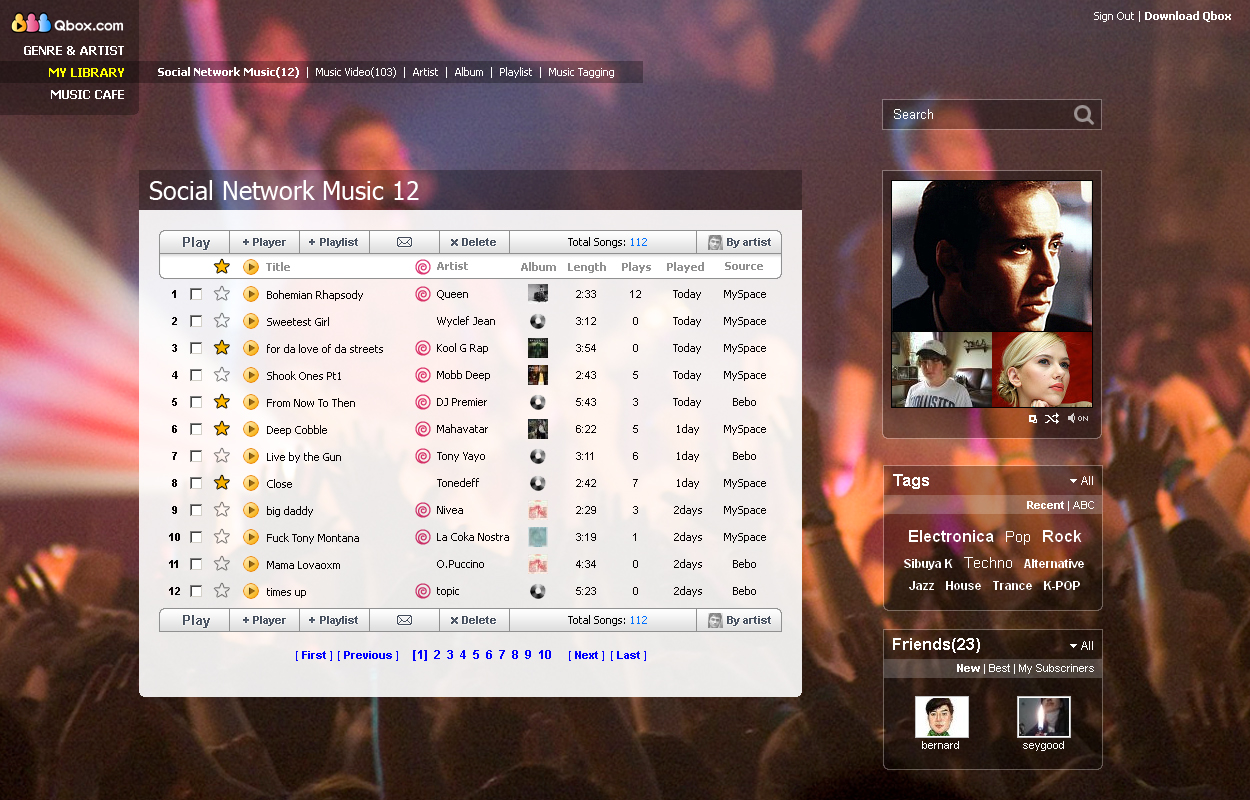The image size is (1250, 800).
Task: Click the Qbox.com logo
Action: coord(68,23)
